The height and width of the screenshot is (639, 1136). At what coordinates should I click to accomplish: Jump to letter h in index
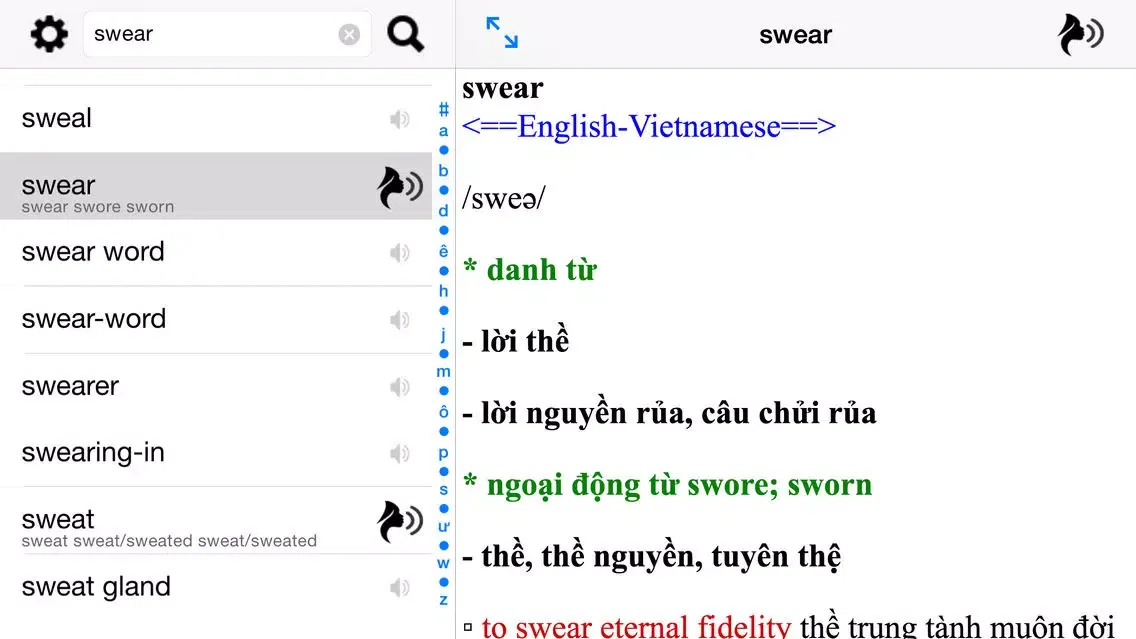click(443, 291)
